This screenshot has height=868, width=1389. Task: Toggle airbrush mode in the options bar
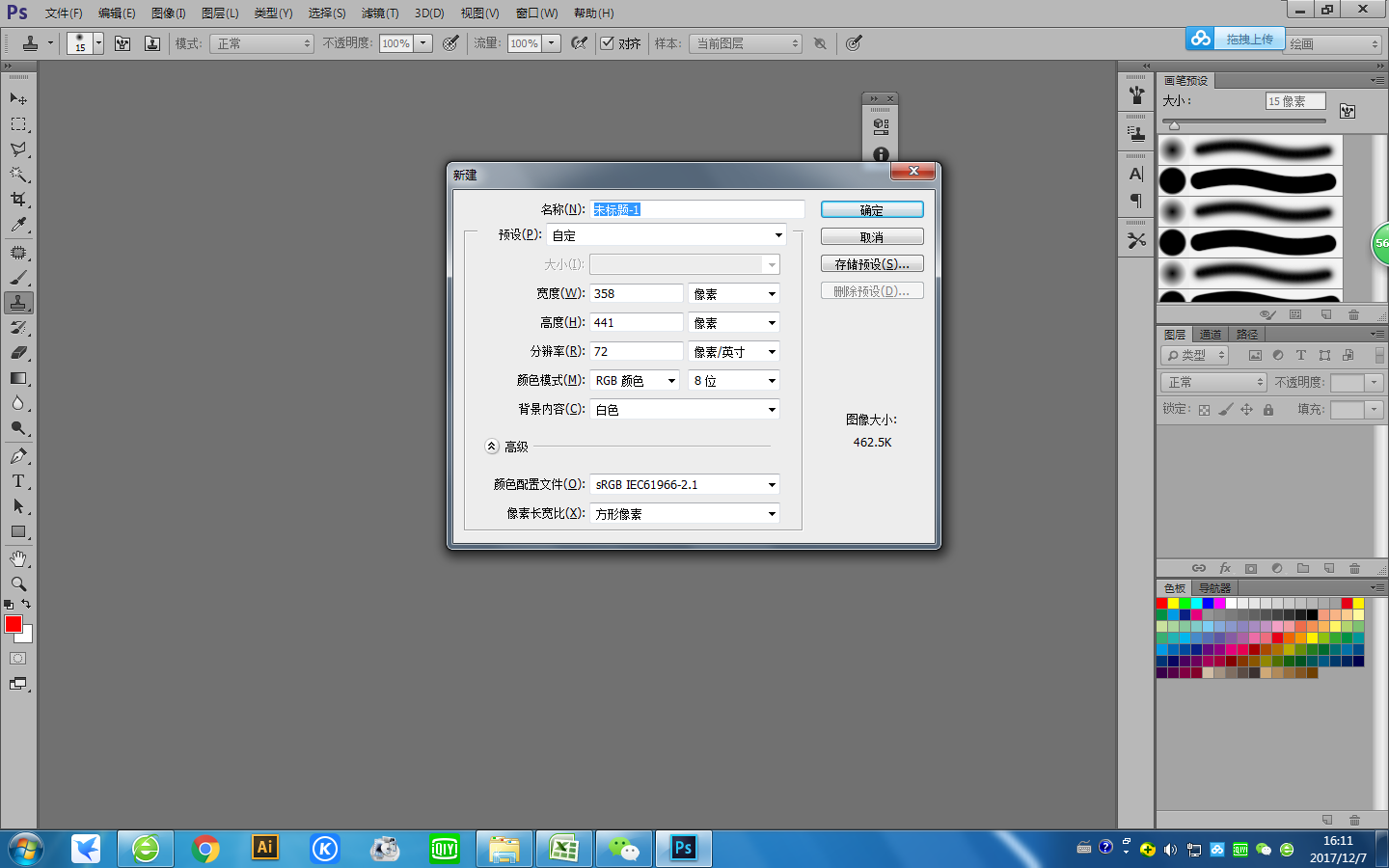point(580,42)
